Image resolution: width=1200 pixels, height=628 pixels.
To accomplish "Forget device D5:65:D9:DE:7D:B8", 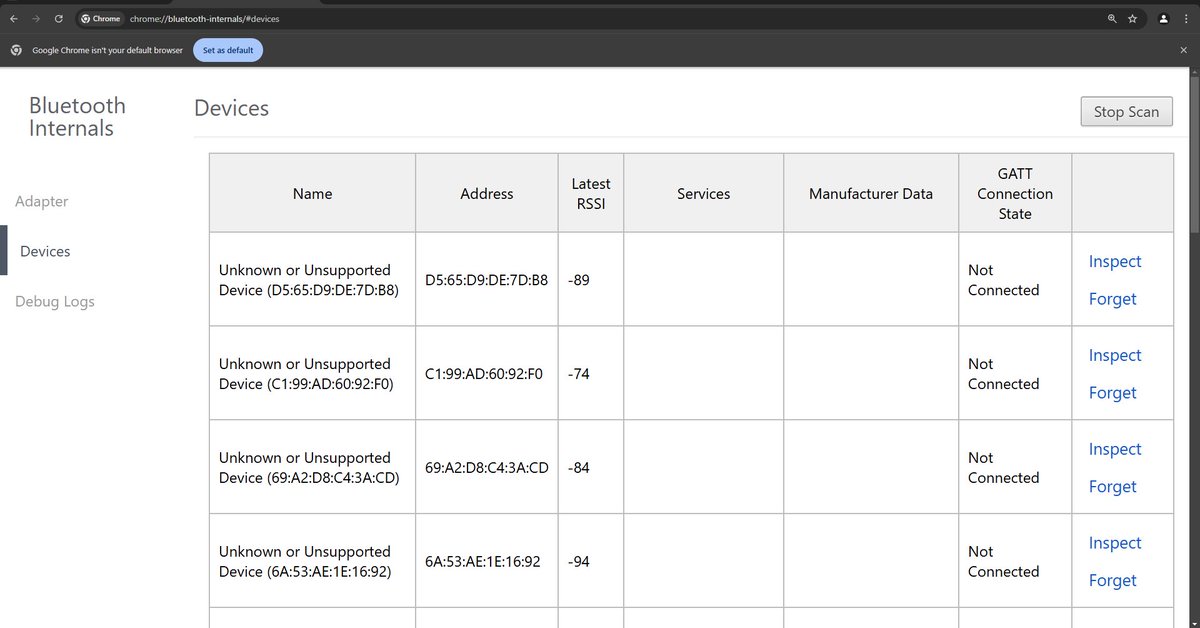I will (1113, 299).
